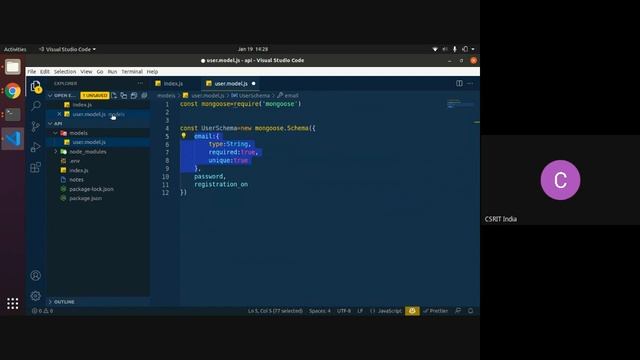Image resolution: width=640 pixels, height=360 pixels.
Task: Open Terminal from Ubuntu dock
Action: [13, 115]
